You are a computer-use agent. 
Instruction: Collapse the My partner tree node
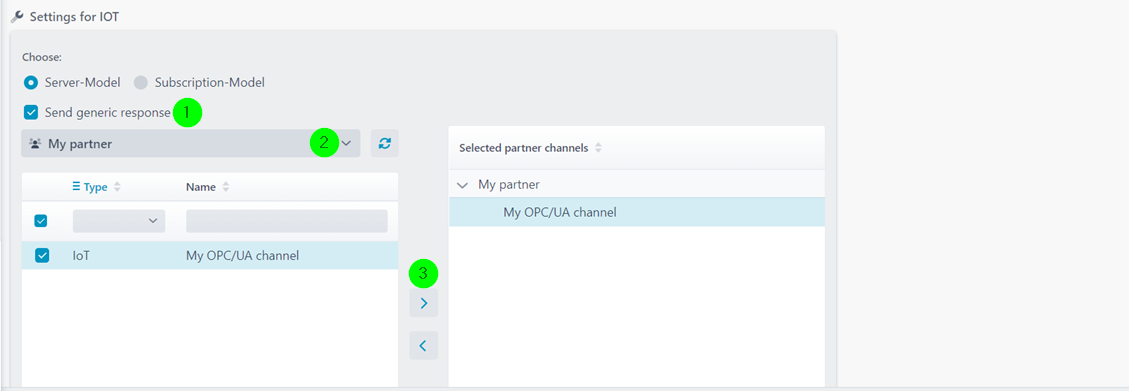pos(462,185)
